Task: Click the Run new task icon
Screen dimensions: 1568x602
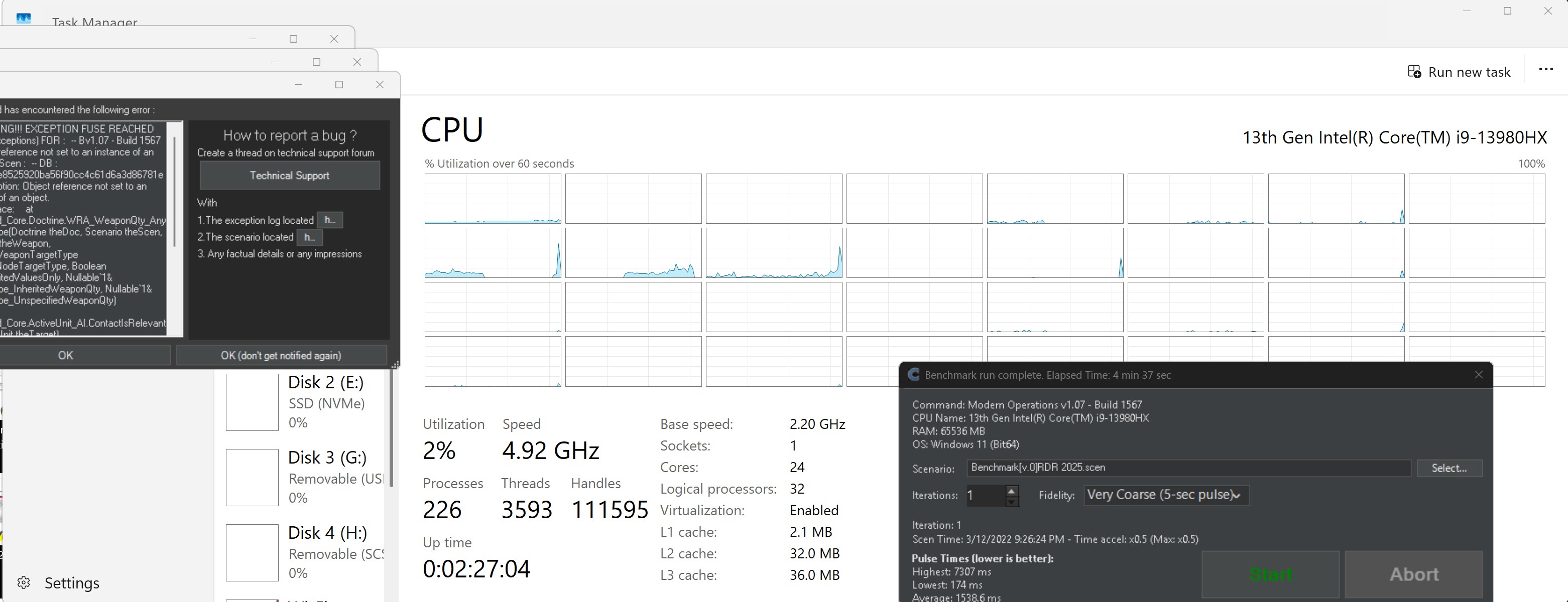Action: tap(1414, 72)
